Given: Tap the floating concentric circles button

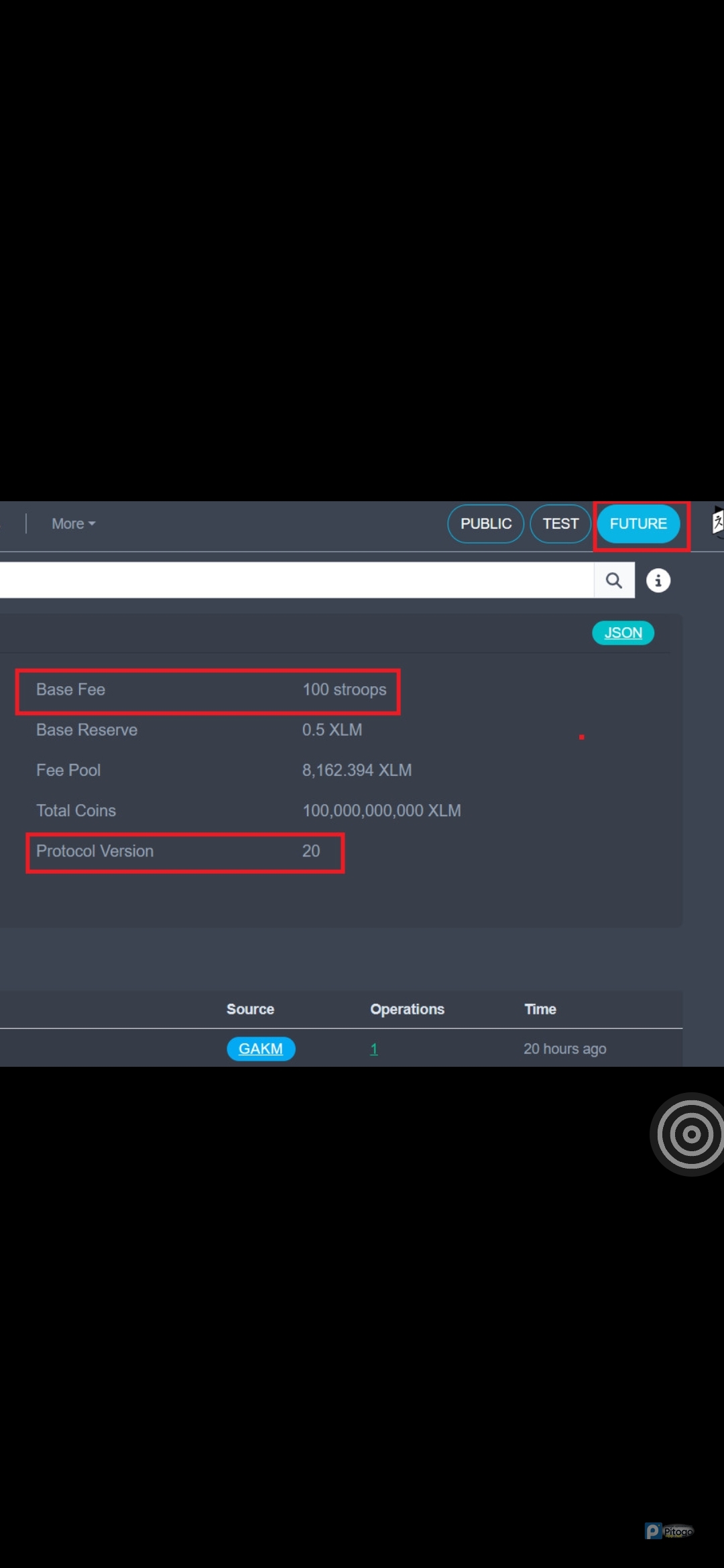Looking at the screenshot, I should click(x=690, y=1134).
